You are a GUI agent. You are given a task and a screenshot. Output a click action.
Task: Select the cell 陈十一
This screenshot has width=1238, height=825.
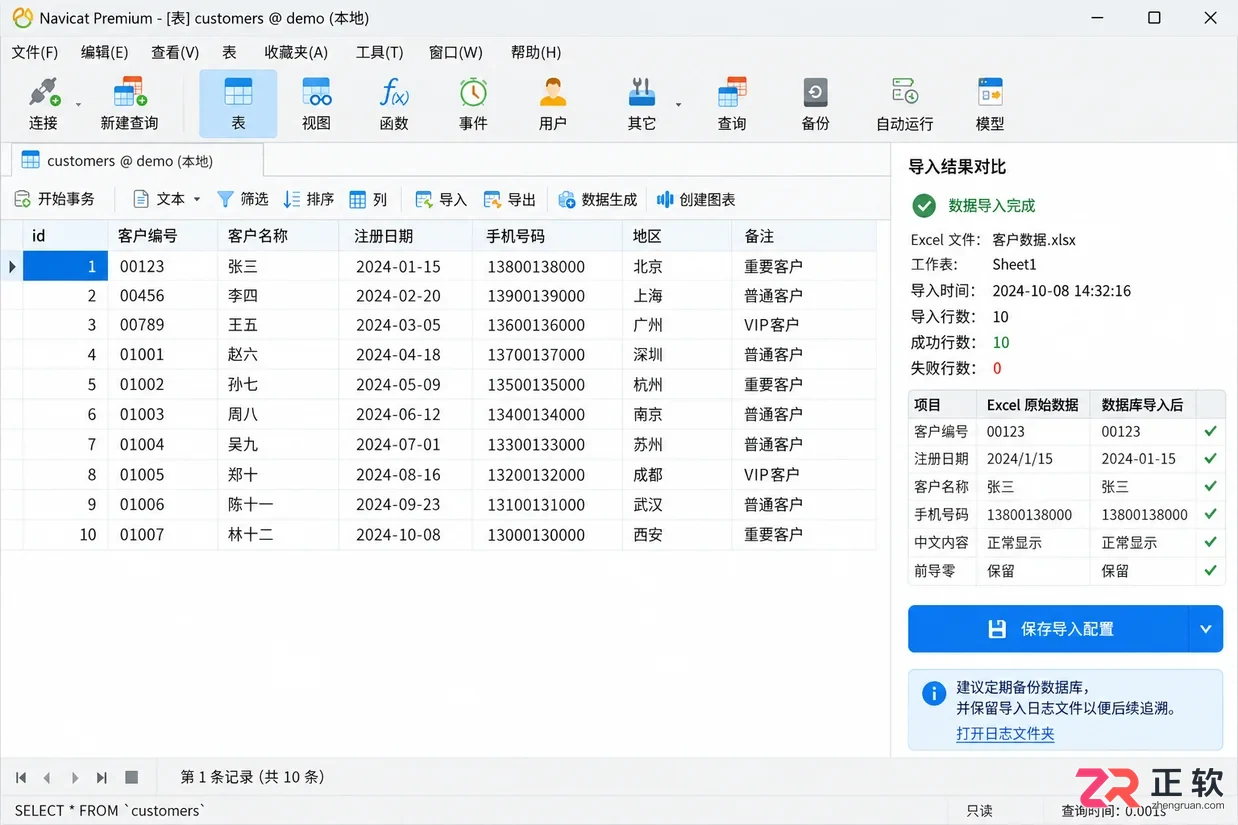278,505
